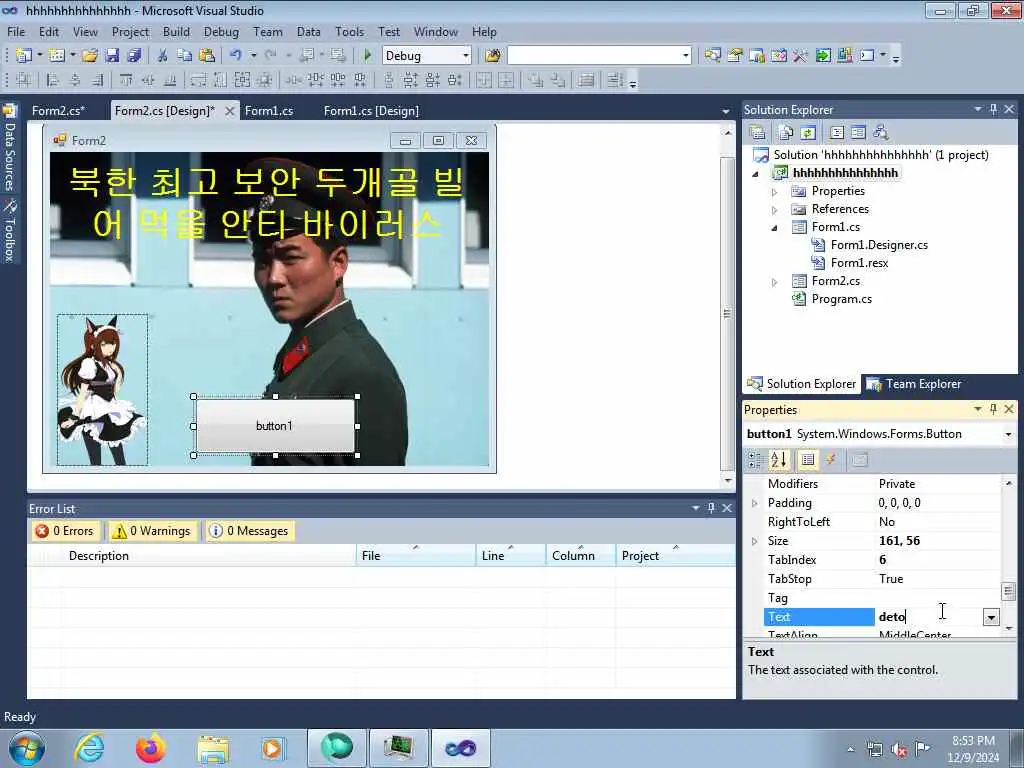
Task: Open the Text property value dropdown
Action: 991,616
